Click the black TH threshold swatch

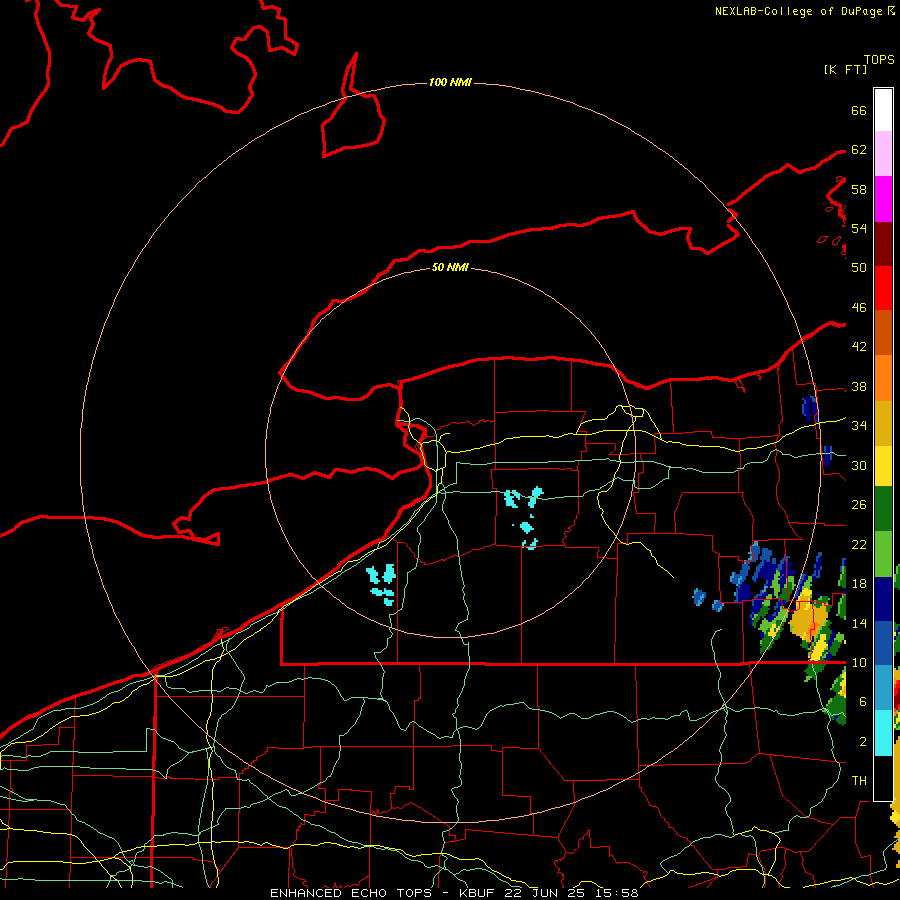[x=883, y=778]
